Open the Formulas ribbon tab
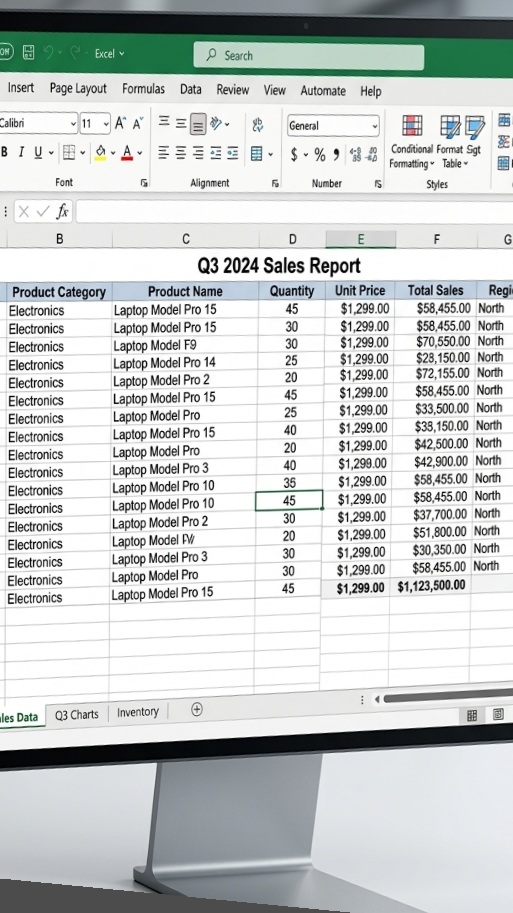This screenshot has width=513, height=913. tap(143, 89)
